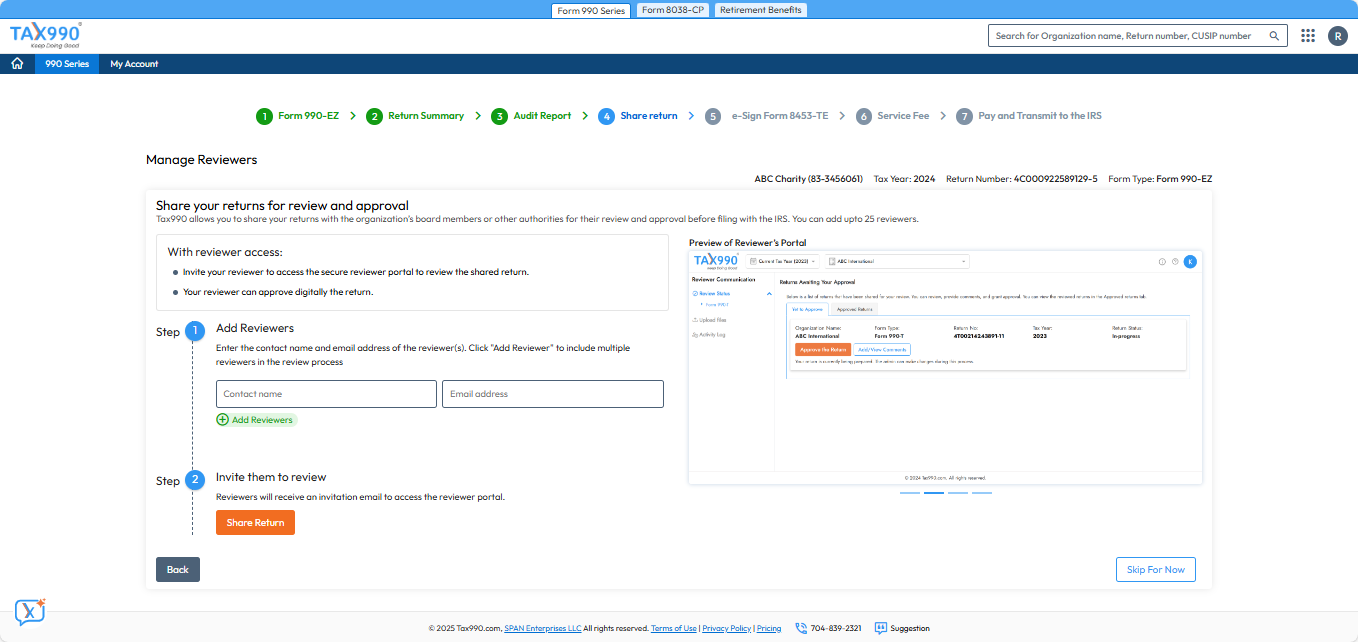Open the My Account menu
This screenshot has height=642, width=1358.
134,63
